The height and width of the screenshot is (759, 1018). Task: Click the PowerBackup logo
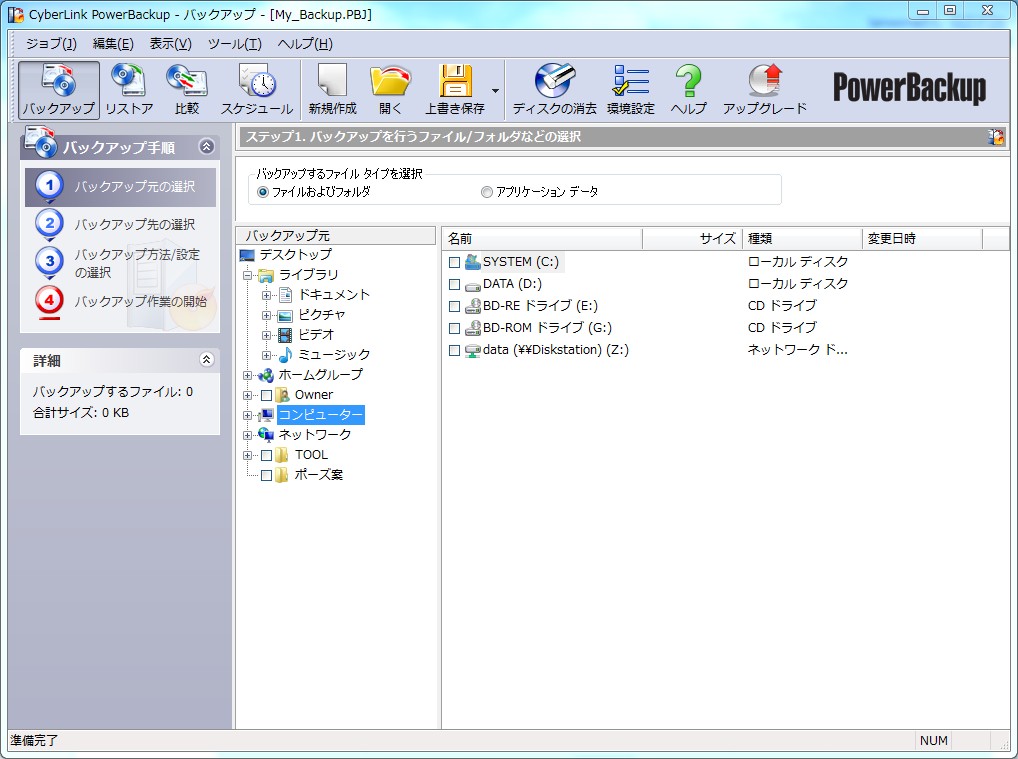910,88
